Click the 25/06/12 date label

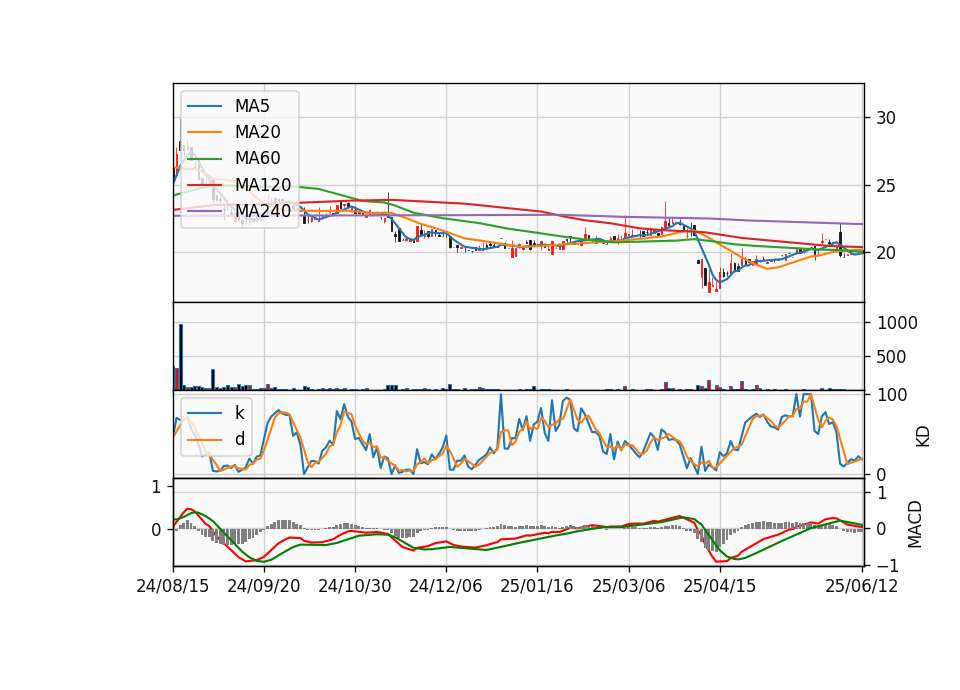(x=861, y=586)
